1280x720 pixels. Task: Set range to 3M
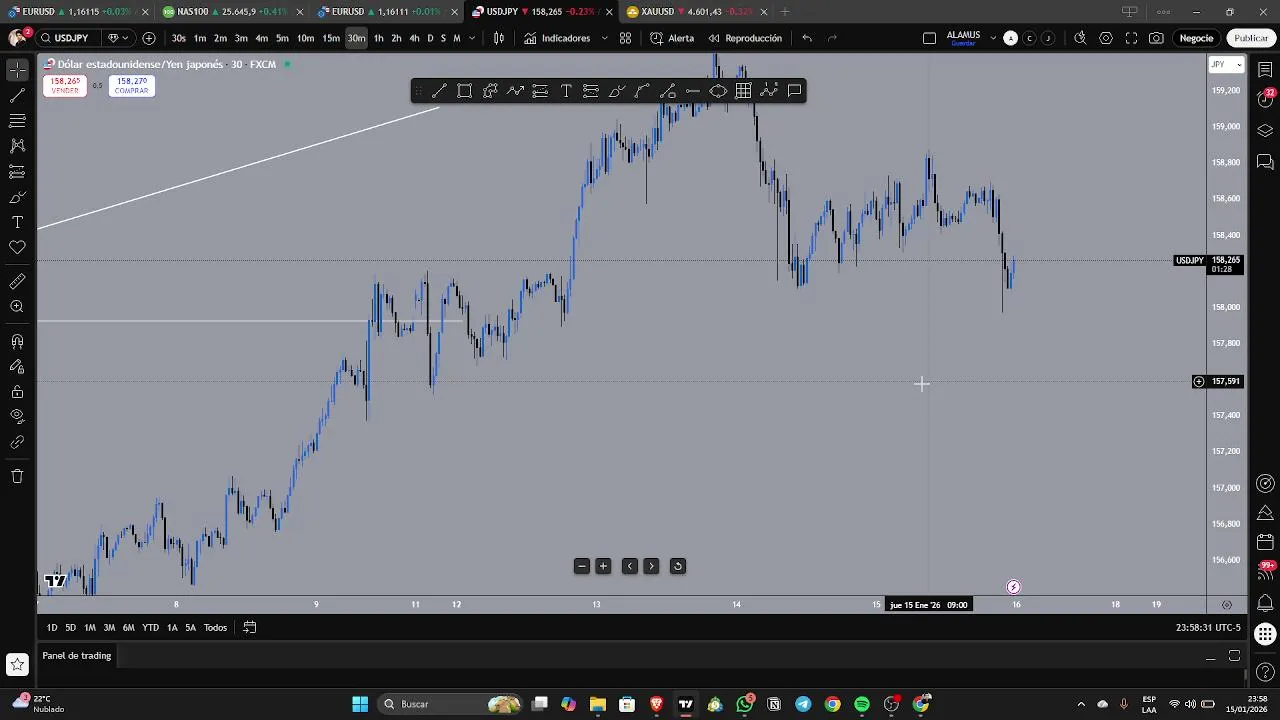pos(109,628)
